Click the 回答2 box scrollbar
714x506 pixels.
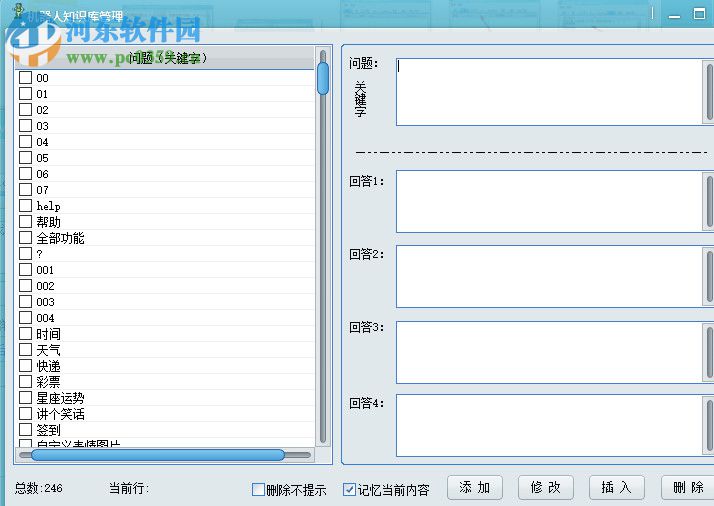(x=709, y=276)
